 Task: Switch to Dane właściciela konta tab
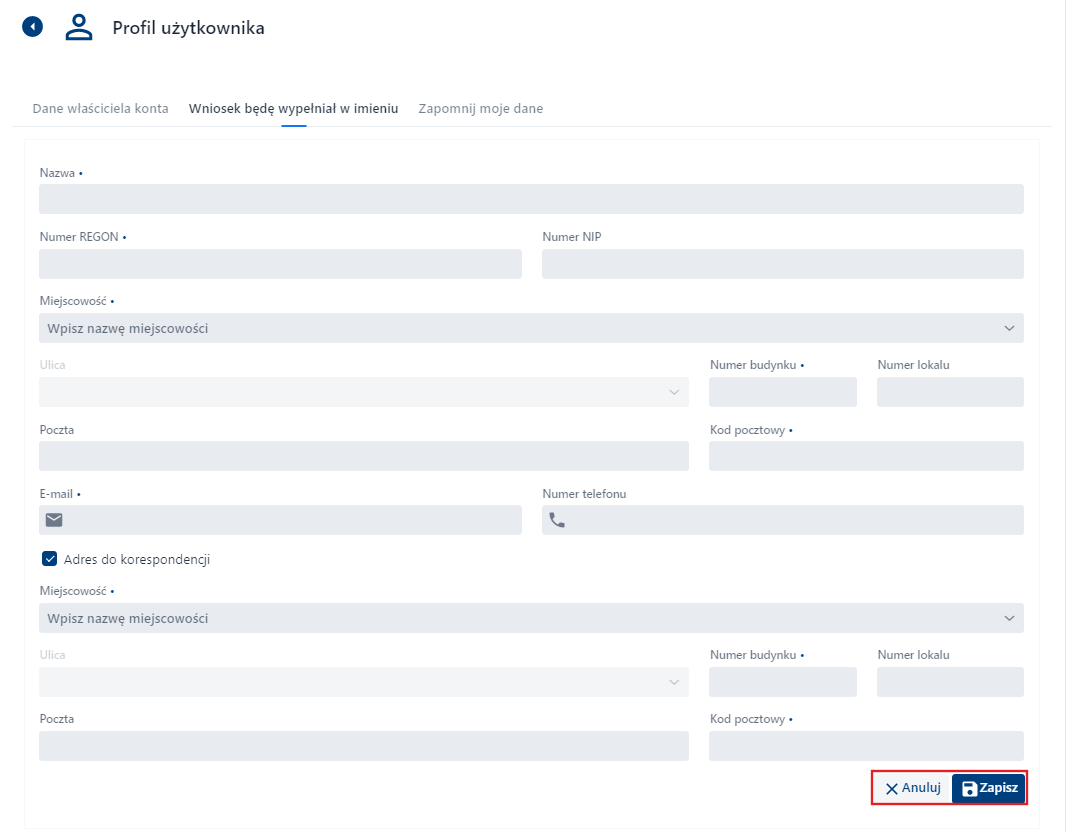(100, 108)
